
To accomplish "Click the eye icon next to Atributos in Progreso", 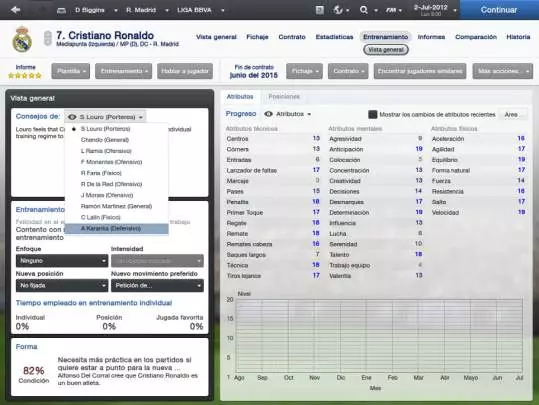I will (x=268, y=114).
